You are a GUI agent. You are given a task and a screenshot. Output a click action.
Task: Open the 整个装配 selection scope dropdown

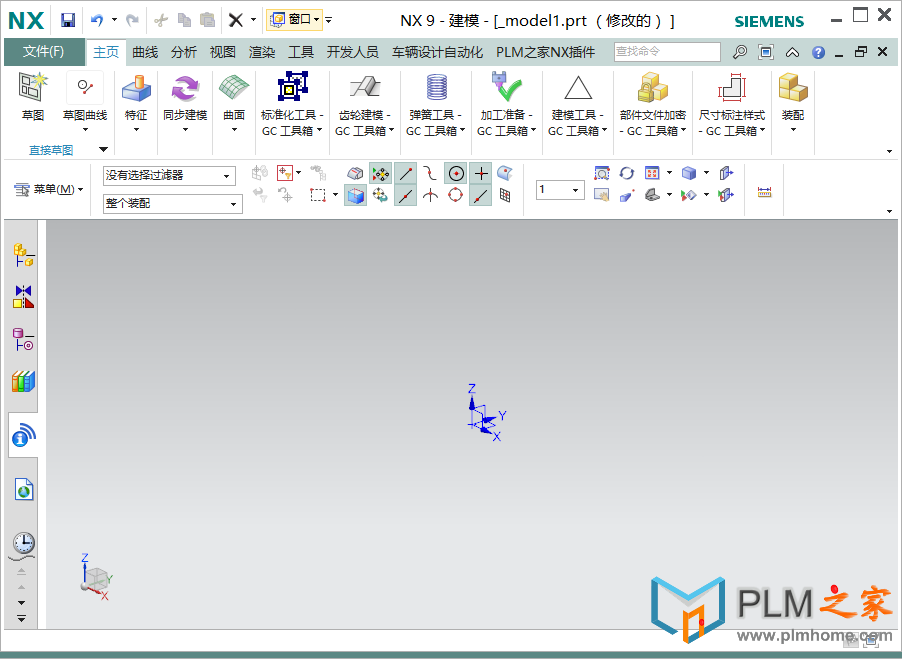173,204
